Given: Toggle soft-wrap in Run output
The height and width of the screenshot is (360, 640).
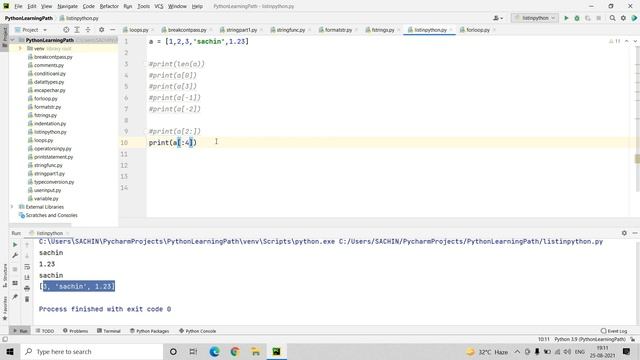Looking at the screenshot, I should click(x=27, y=267).
